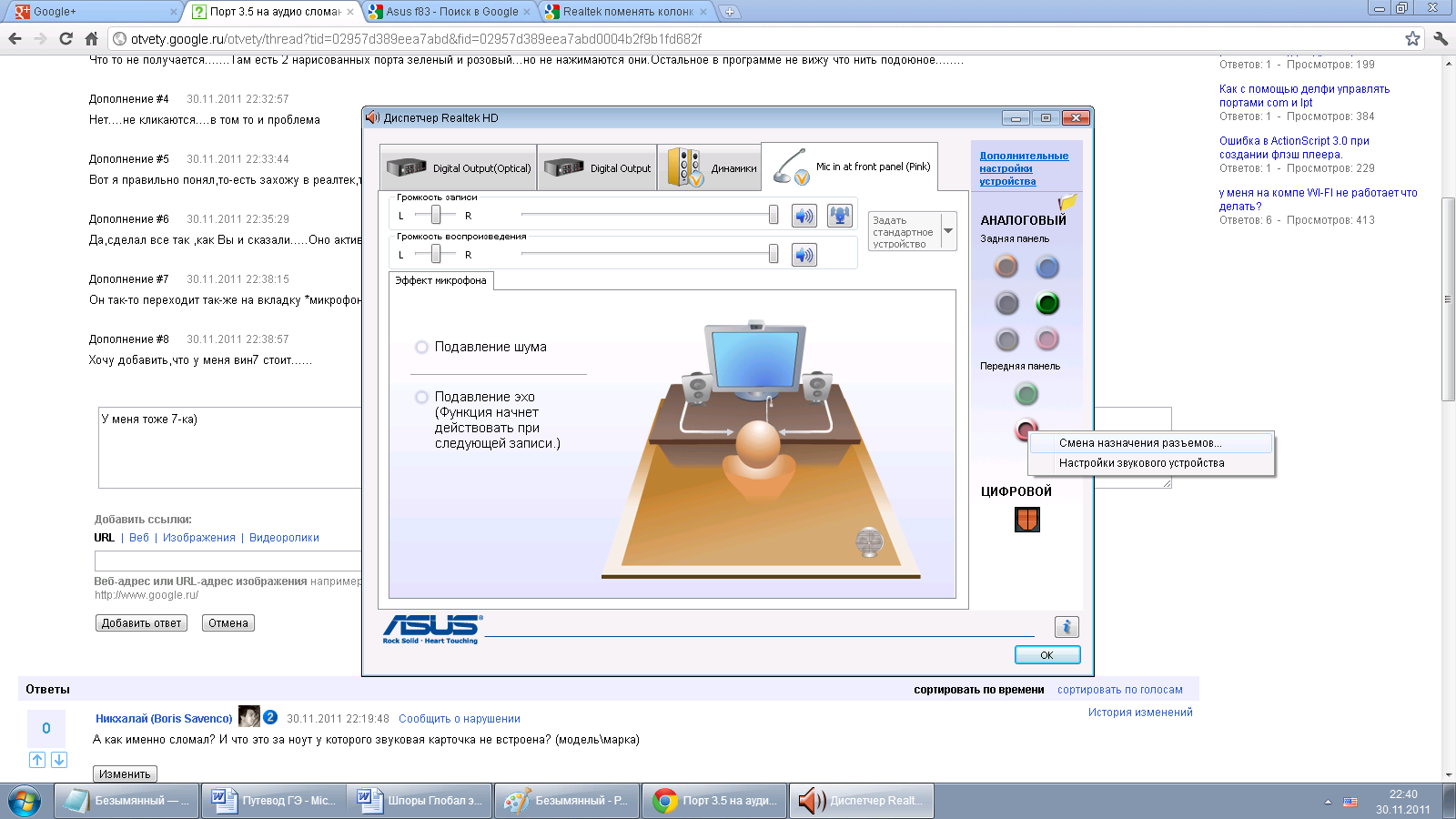
Task: Click into the answer text area
Action: pos(229,448)
